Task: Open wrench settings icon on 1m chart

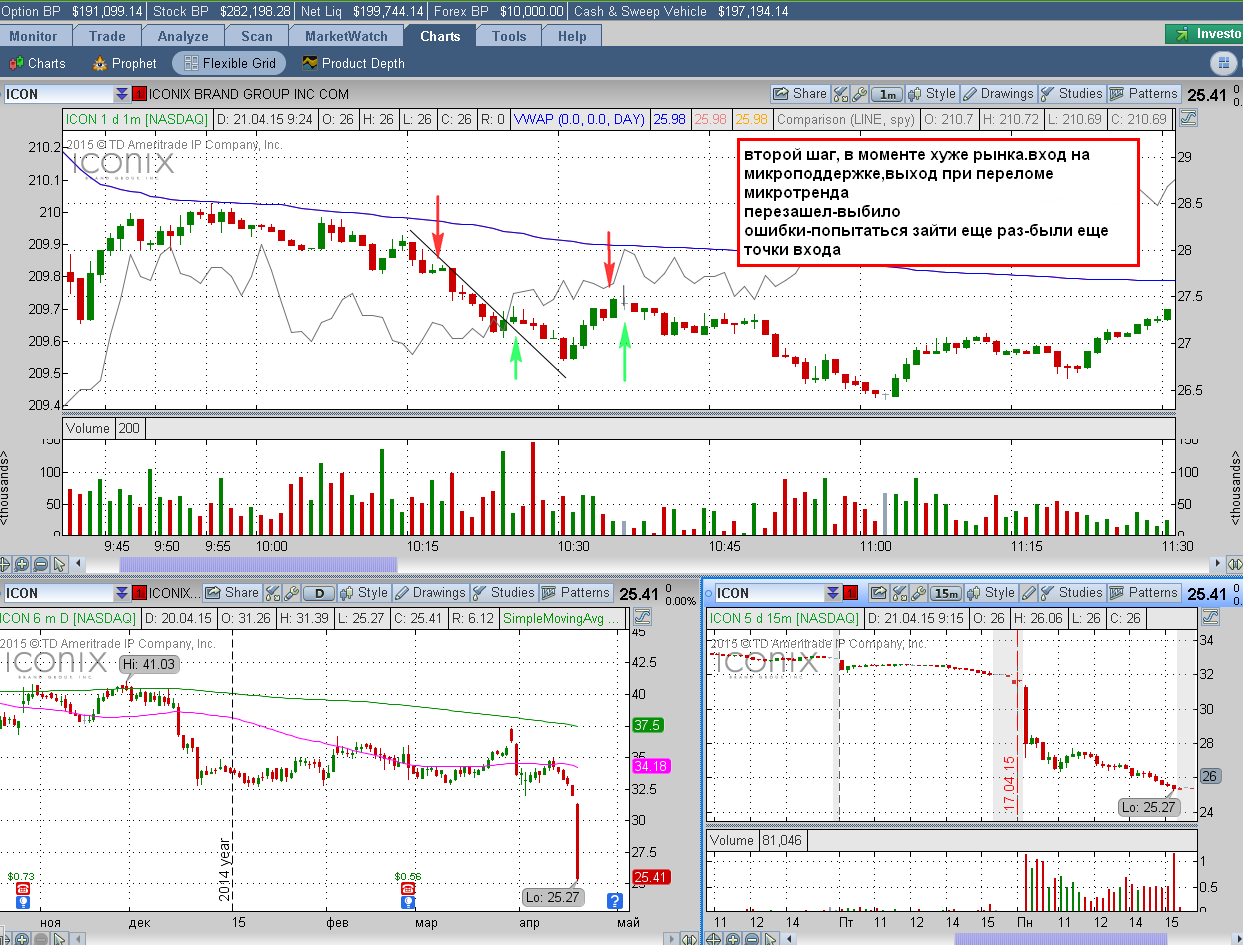Action: [x=858, y=94]
